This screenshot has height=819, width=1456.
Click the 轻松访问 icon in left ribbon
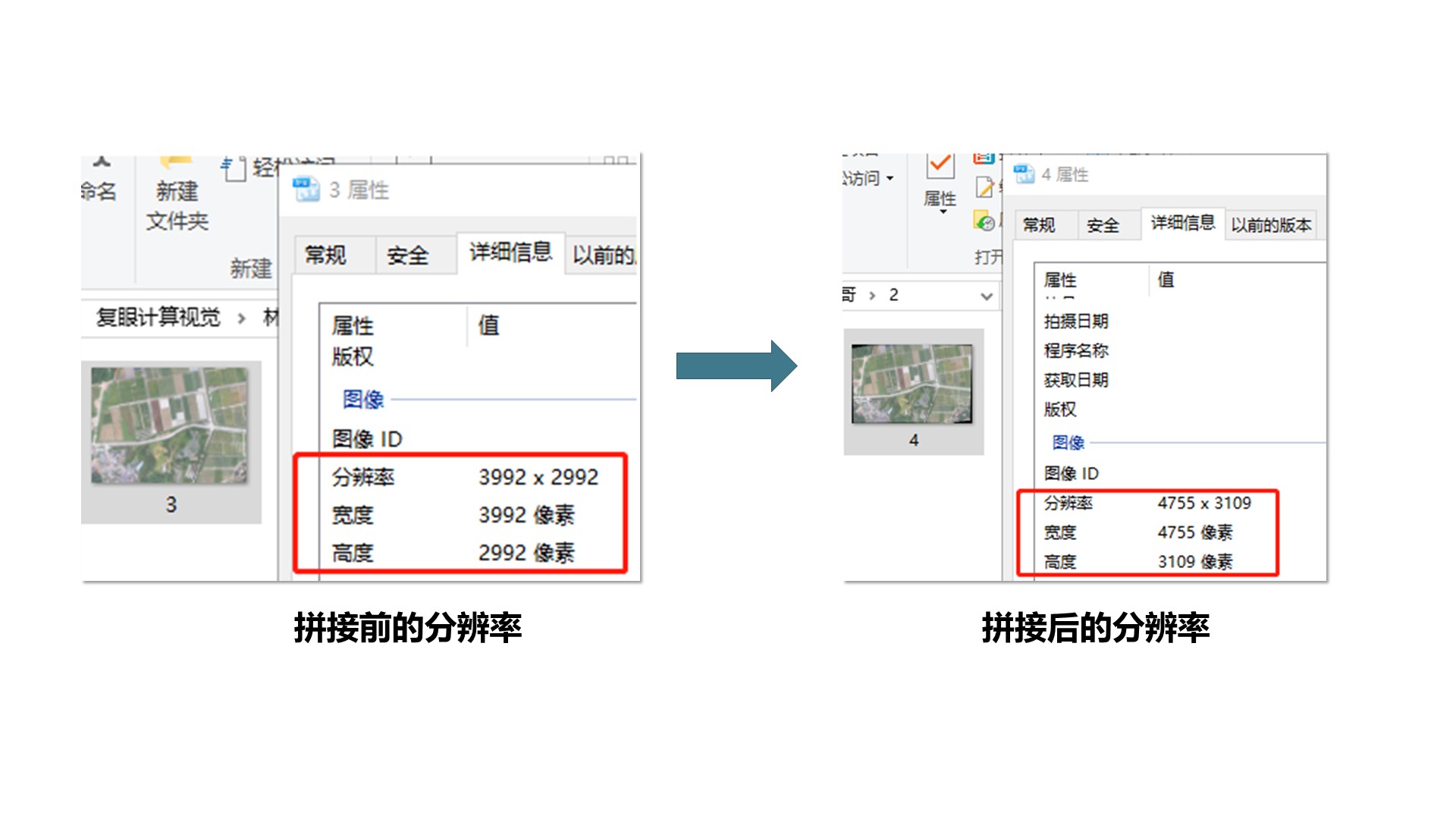click(234, 169)
